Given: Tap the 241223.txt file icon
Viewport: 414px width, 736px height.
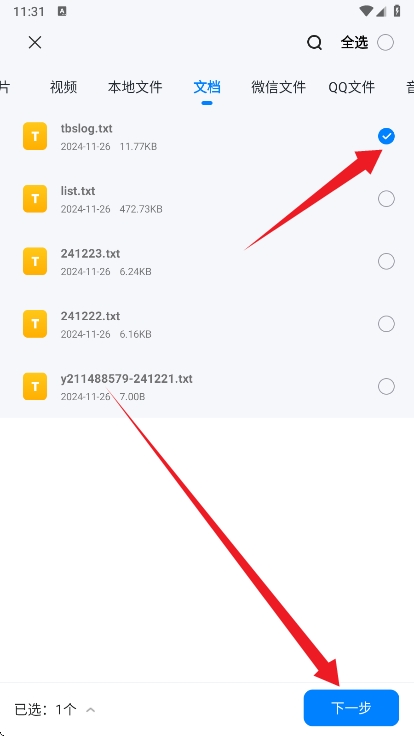Looking at the screenshot, I should tap(35, 261).
